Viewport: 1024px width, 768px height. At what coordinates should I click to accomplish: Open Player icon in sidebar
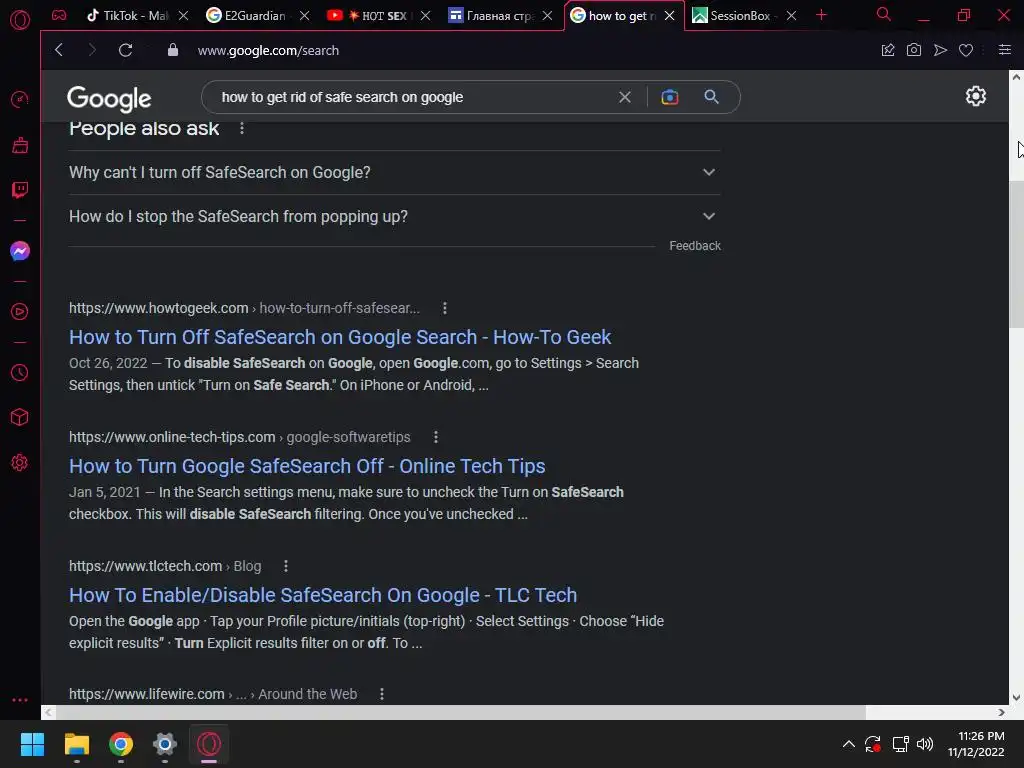point(20,312)
